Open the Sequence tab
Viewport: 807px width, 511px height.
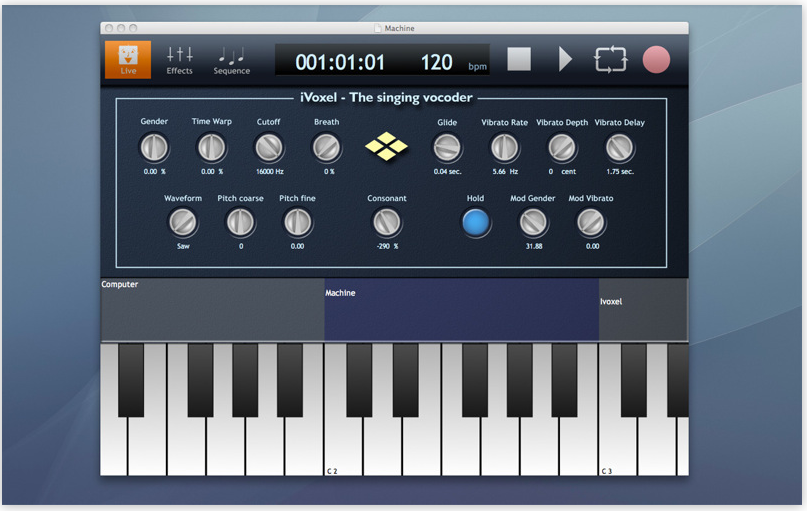tap(232, 60)
